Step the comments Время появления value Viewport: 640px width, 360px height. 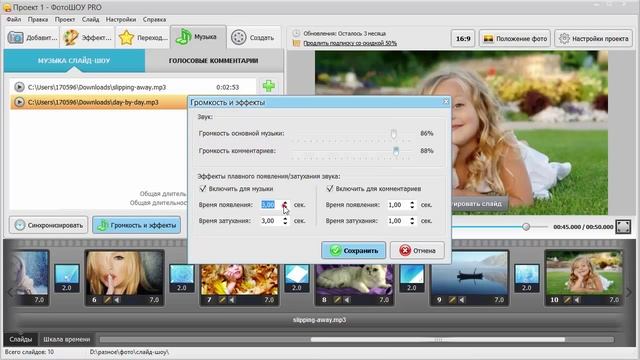(412, 204)
